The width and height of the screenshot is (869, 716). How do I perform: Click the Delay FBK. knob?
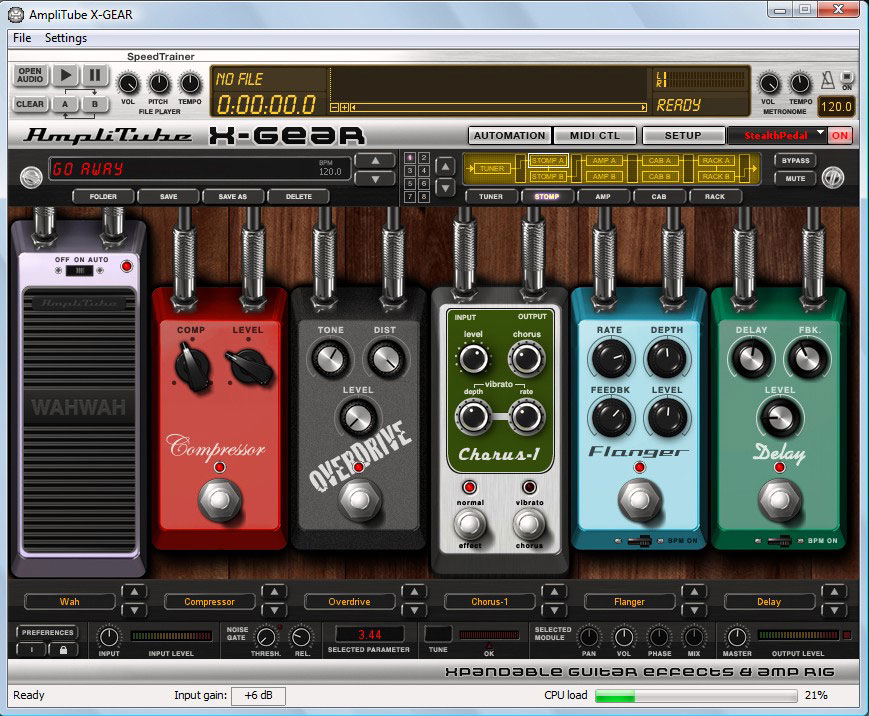pos(809,358)
